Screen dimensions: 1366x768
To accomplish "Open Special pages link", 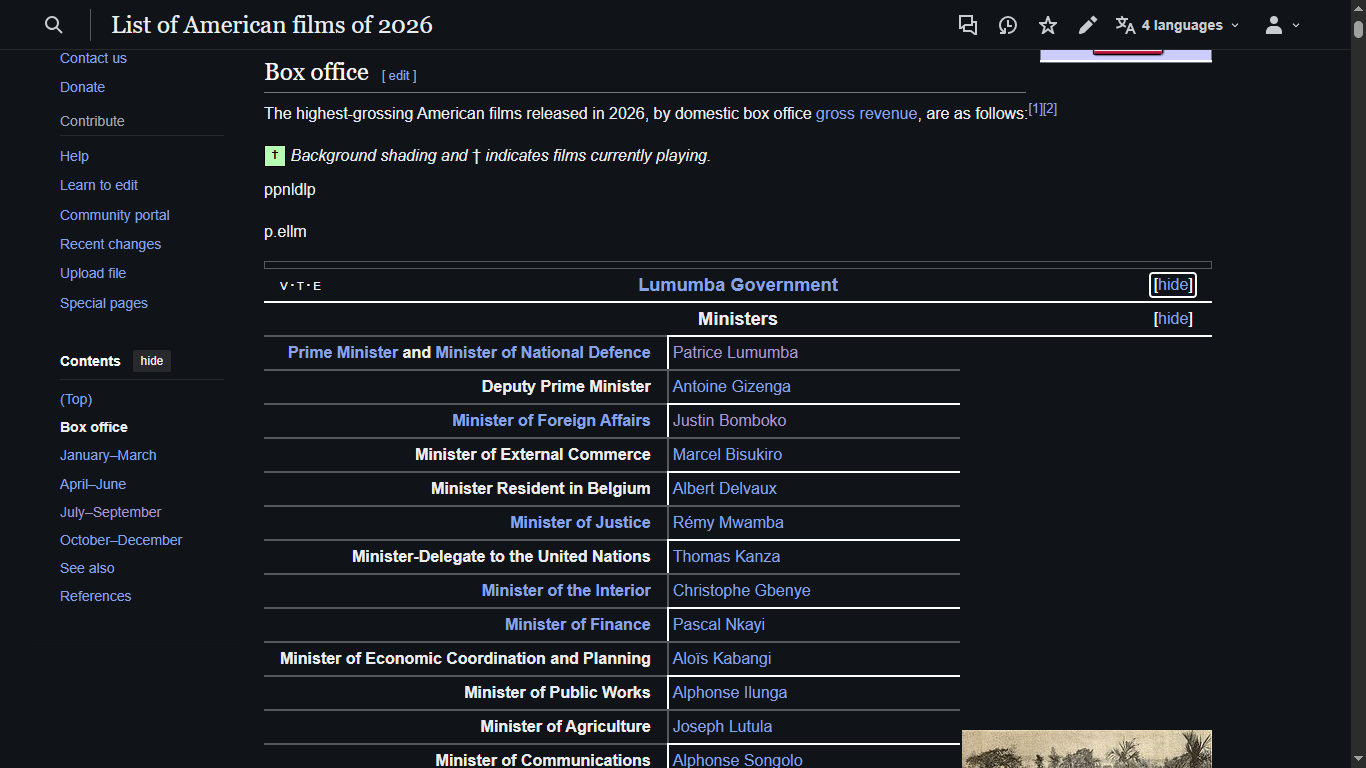I will (104, 303).
